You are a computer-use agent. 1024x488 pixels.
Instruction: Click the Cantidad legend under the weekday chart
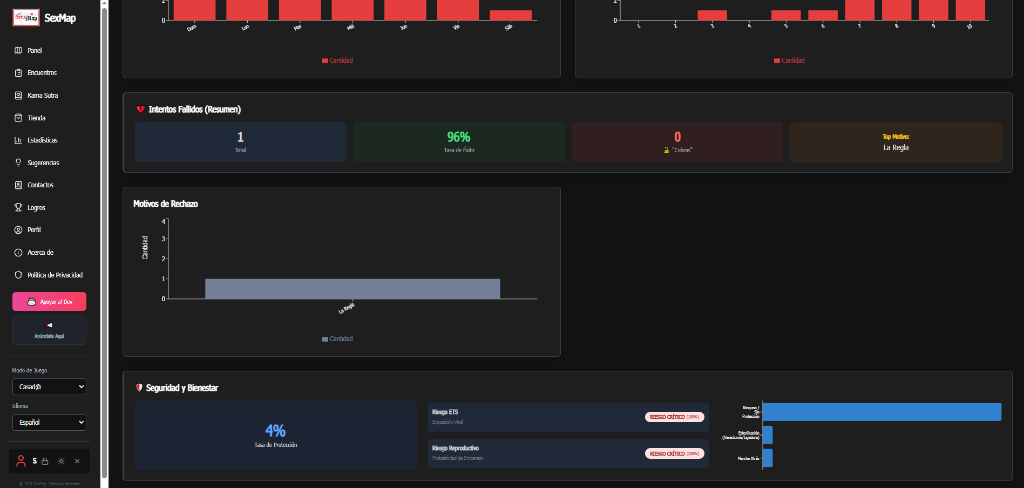pyautogui.click(x=338, y=61)
